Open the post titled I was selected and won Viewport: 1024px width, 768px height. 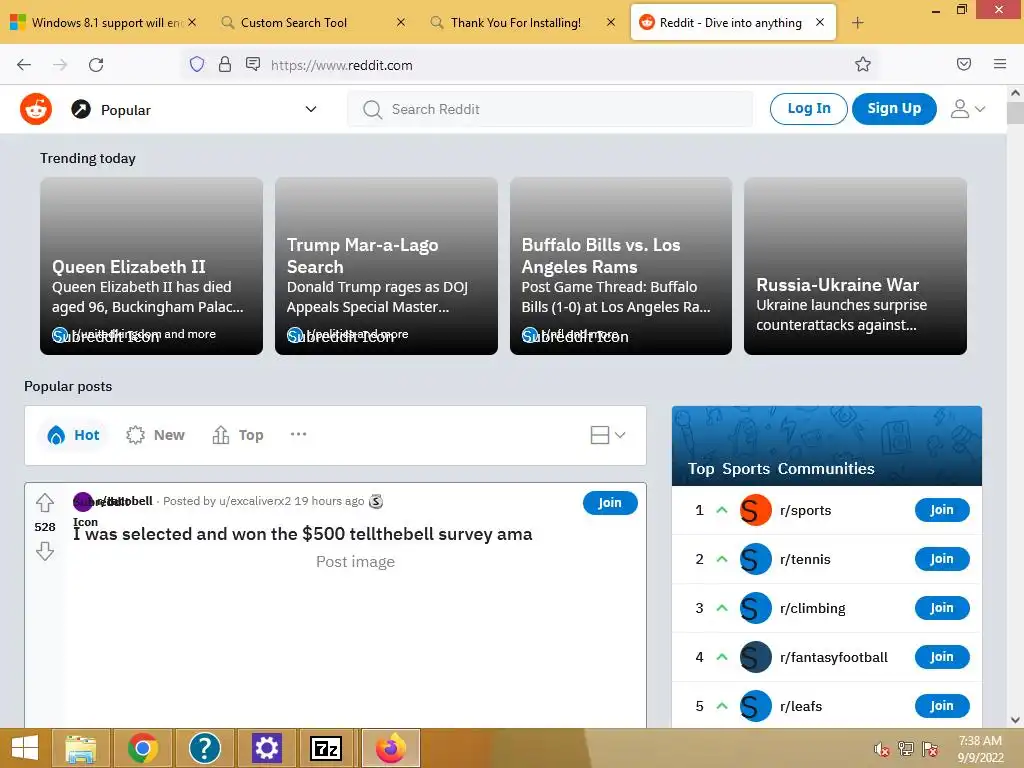coord(302,534)
